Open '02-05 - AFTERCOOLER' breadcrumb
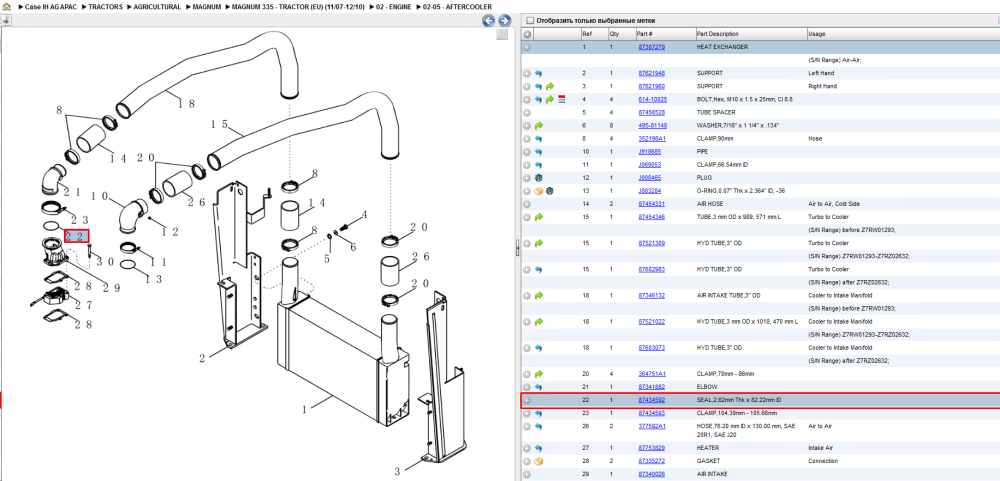The height and width of the screenshot is (481, 1000). point(457,6)
